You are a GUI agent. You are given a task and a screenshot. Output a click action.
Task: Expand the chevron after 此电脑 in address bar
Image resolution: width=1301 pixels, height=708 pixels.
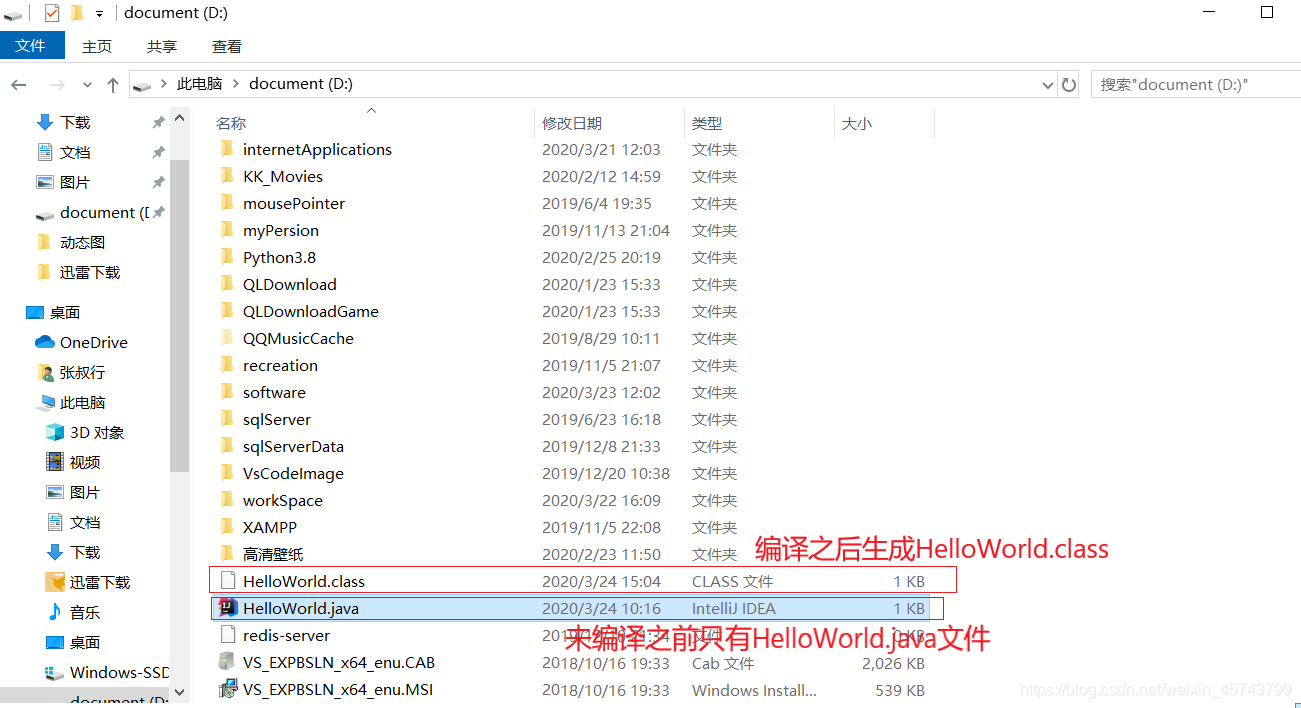coord(236,84)
